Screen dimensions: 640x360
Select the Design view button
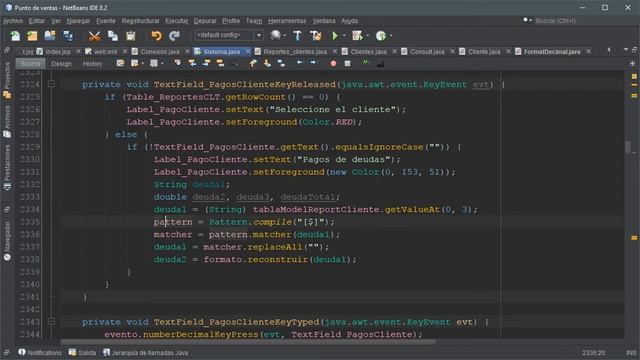[61, 64]
